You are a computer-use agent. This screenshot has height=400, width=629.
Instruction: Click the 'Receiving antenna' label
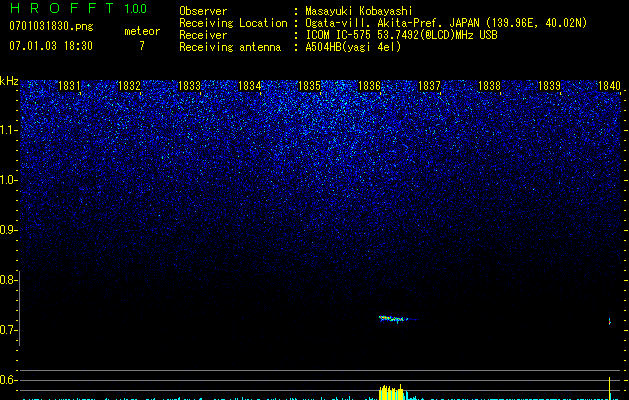230,47
